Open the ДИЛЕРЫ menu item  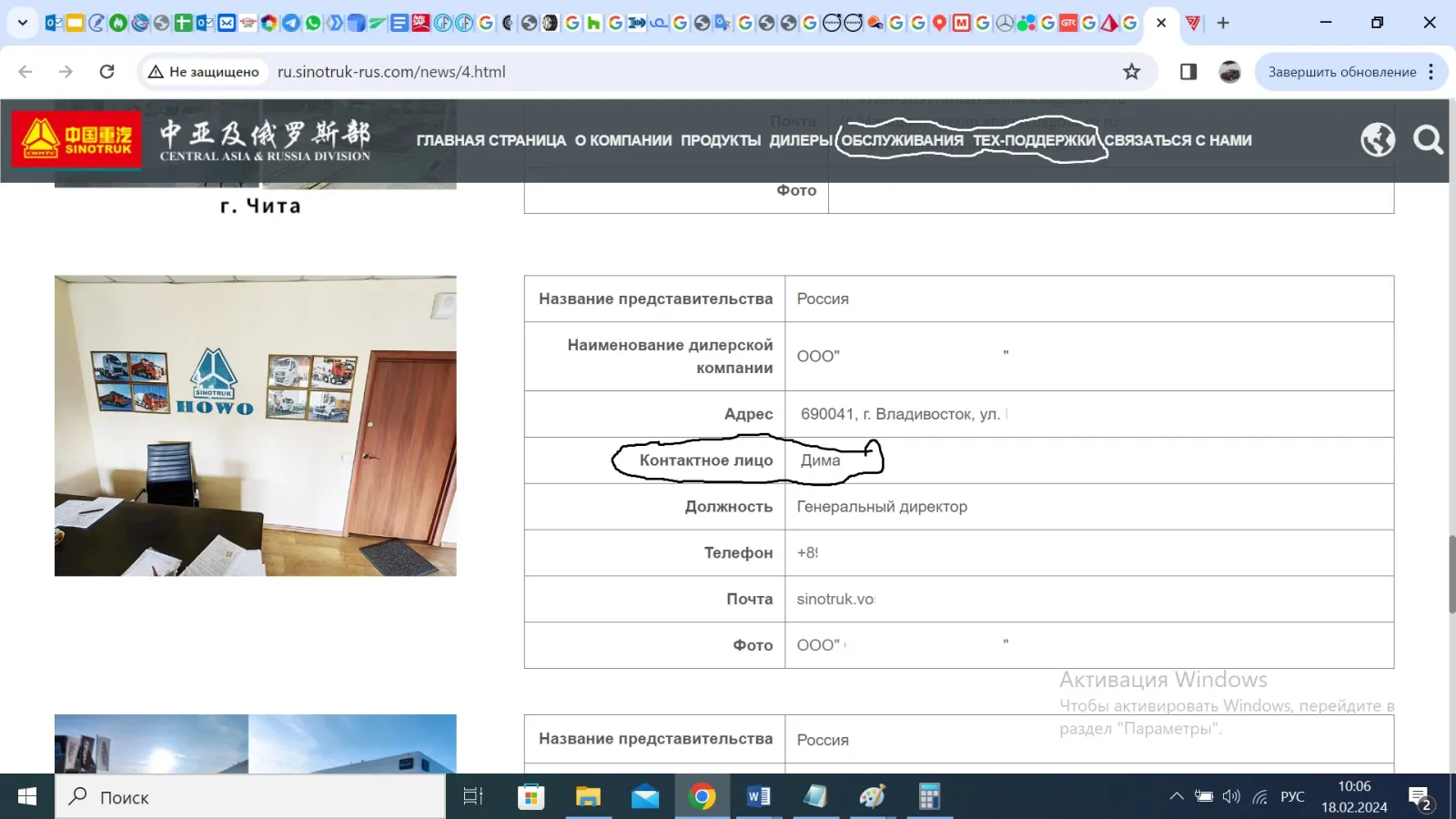[x=801, y=140]
